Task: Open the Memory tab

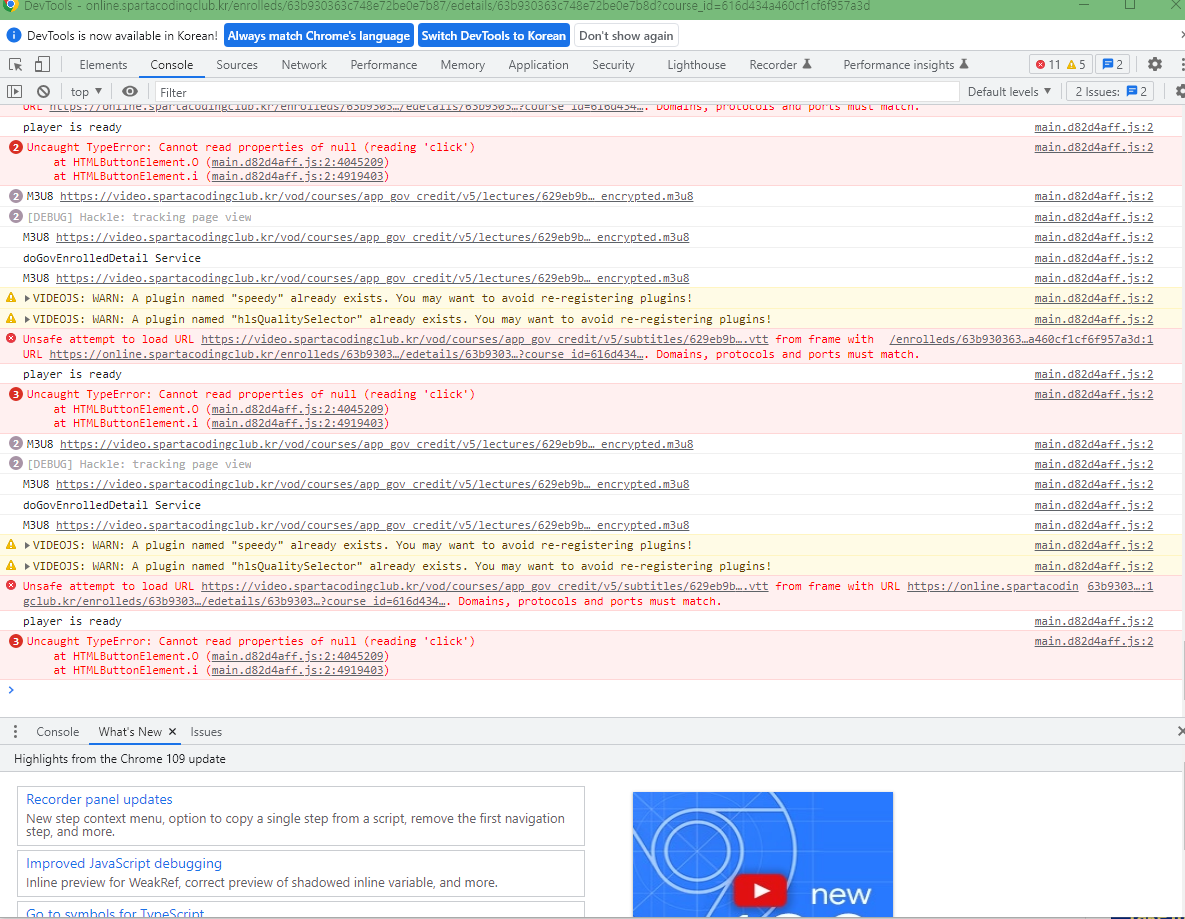Action: (x=463, y=64)
